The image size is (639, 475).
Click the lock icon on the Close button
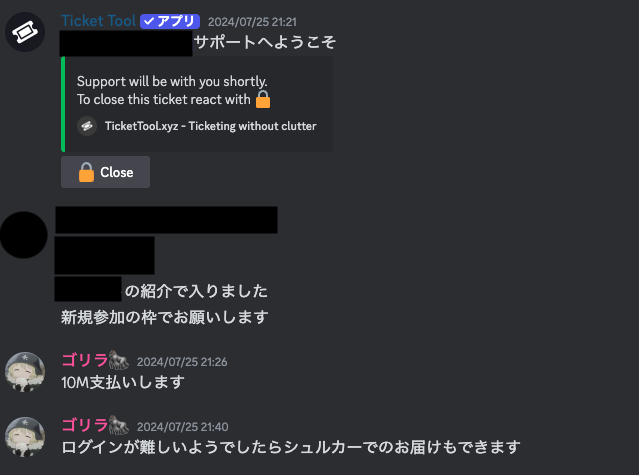[x=86, y=172]
